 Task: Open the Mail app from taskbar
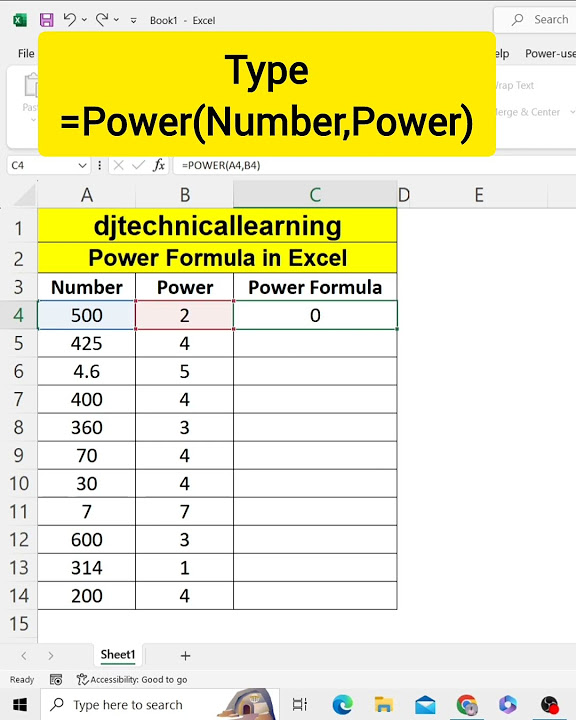tap(425, 704)
